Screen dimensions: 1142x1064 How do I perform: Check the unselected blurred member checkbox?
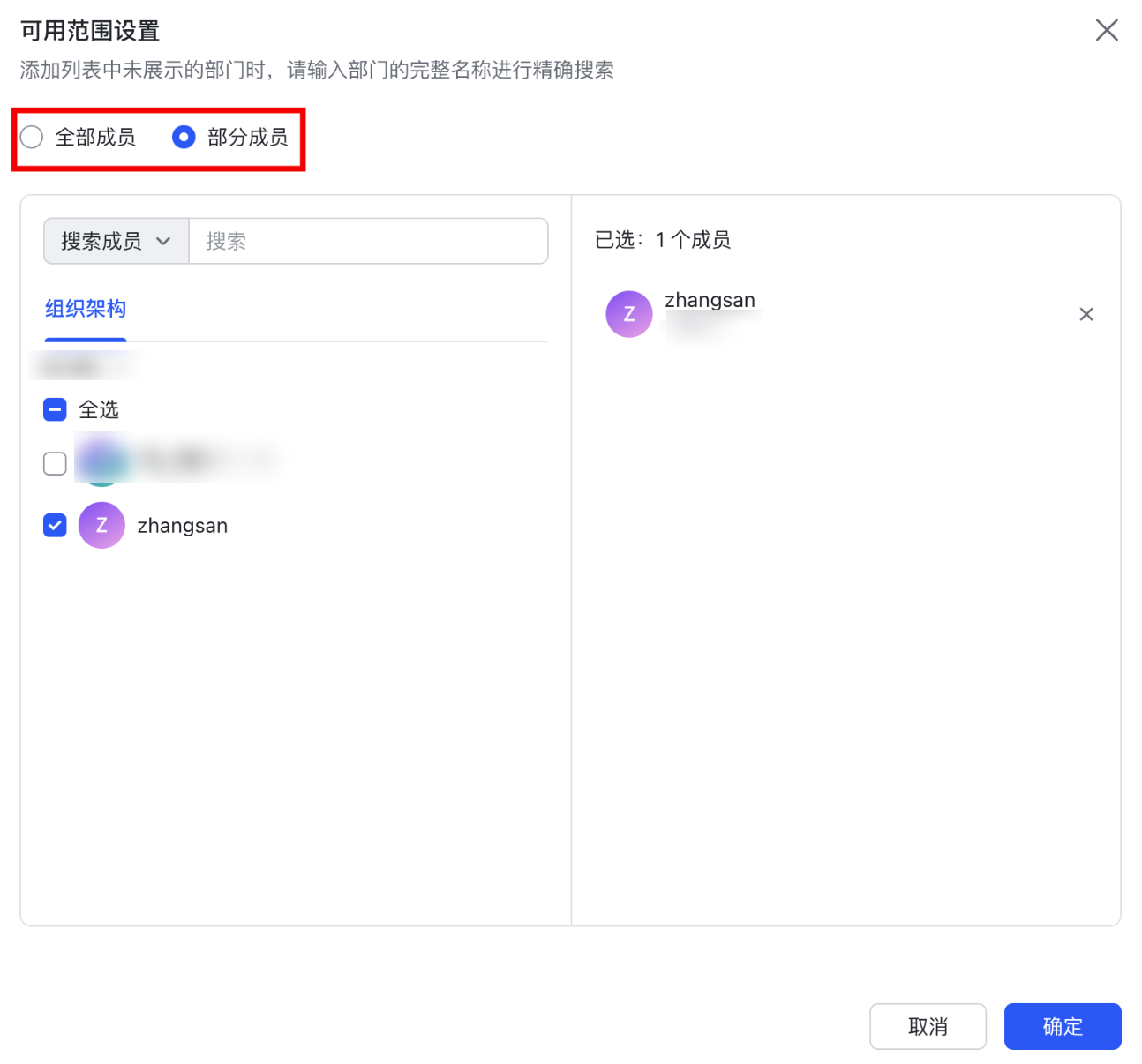point(55,463)
